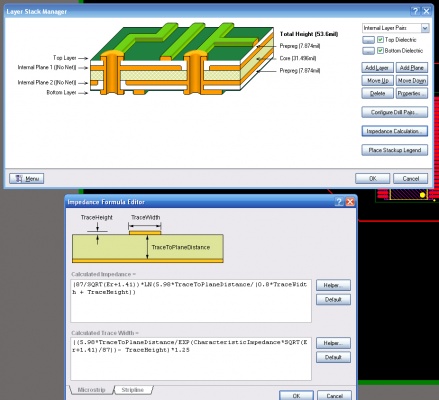The width and height of the screenshot is (439, 400).
Task: Click the TraceHeight label in diagram
Action: pos(97,217)
